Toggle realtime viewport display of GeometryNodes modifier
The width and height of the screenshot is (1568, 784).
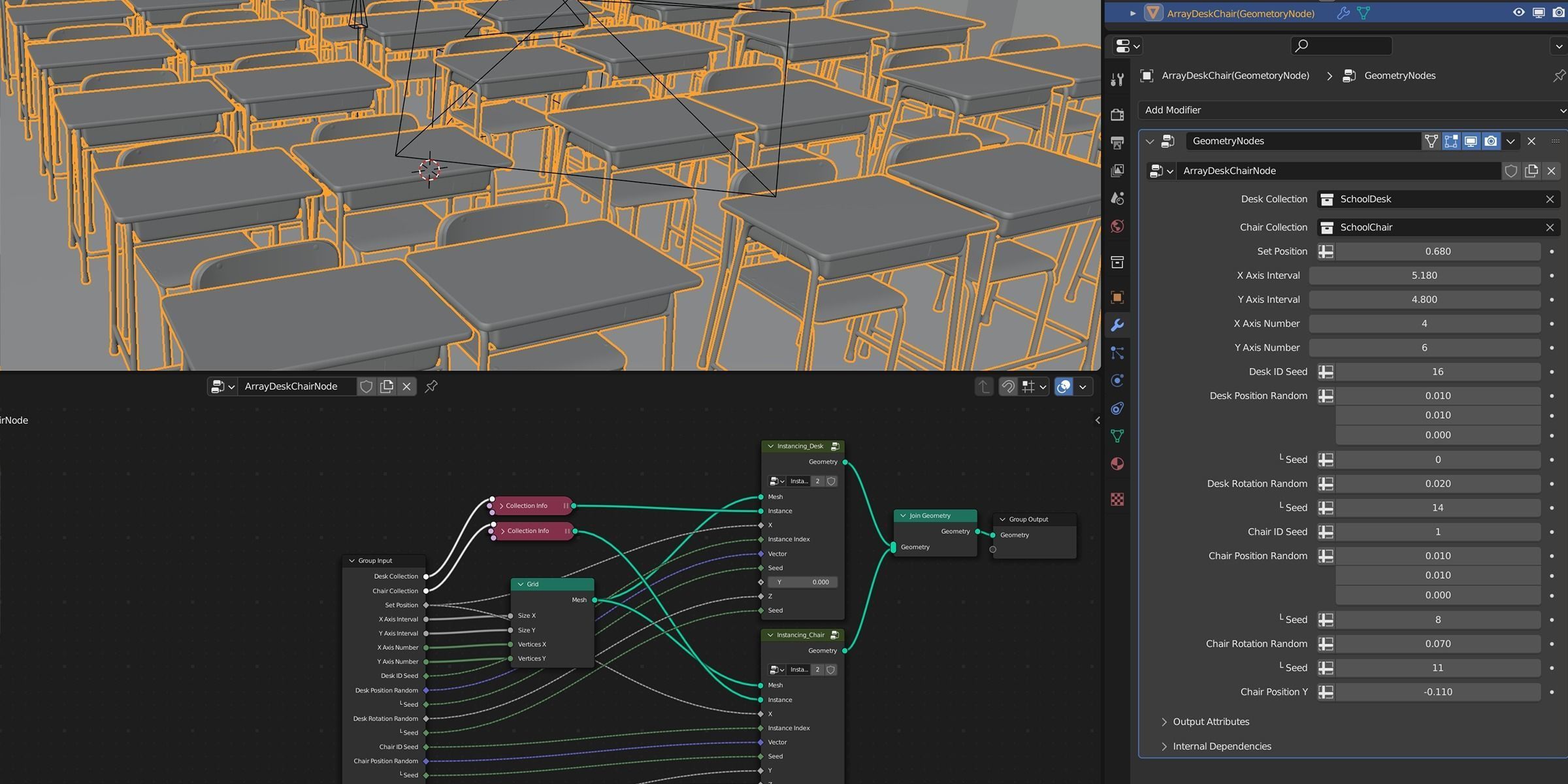(x=1471, y=141)
